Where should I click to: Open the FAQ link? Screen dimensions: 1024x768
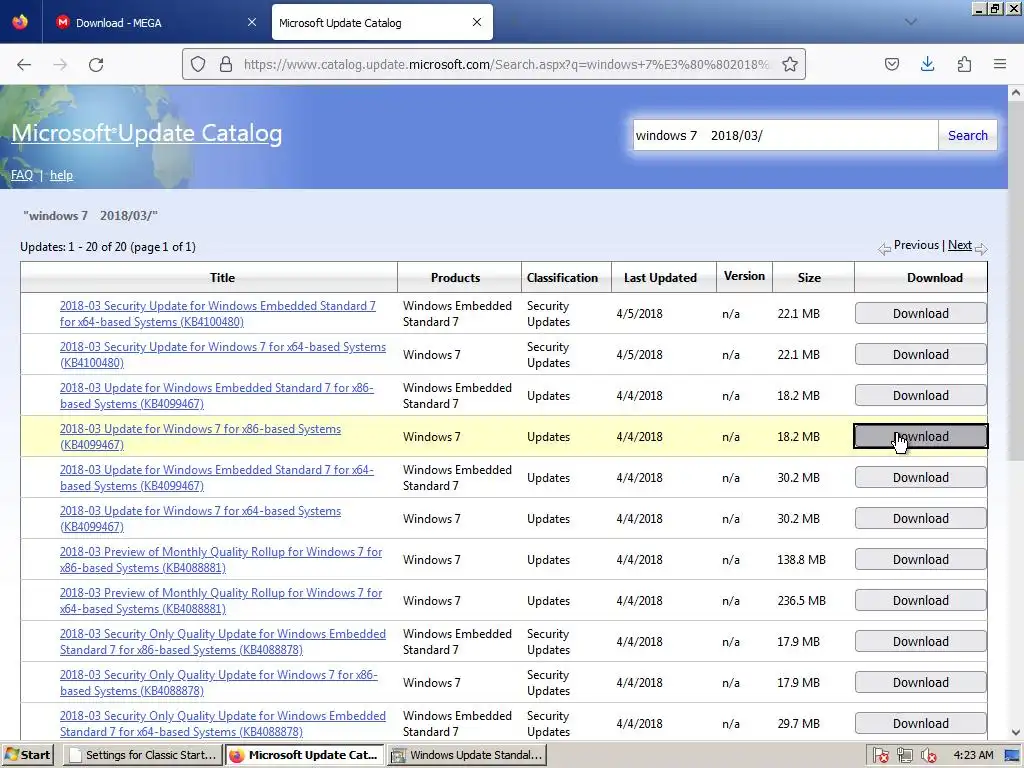[22, 175]
